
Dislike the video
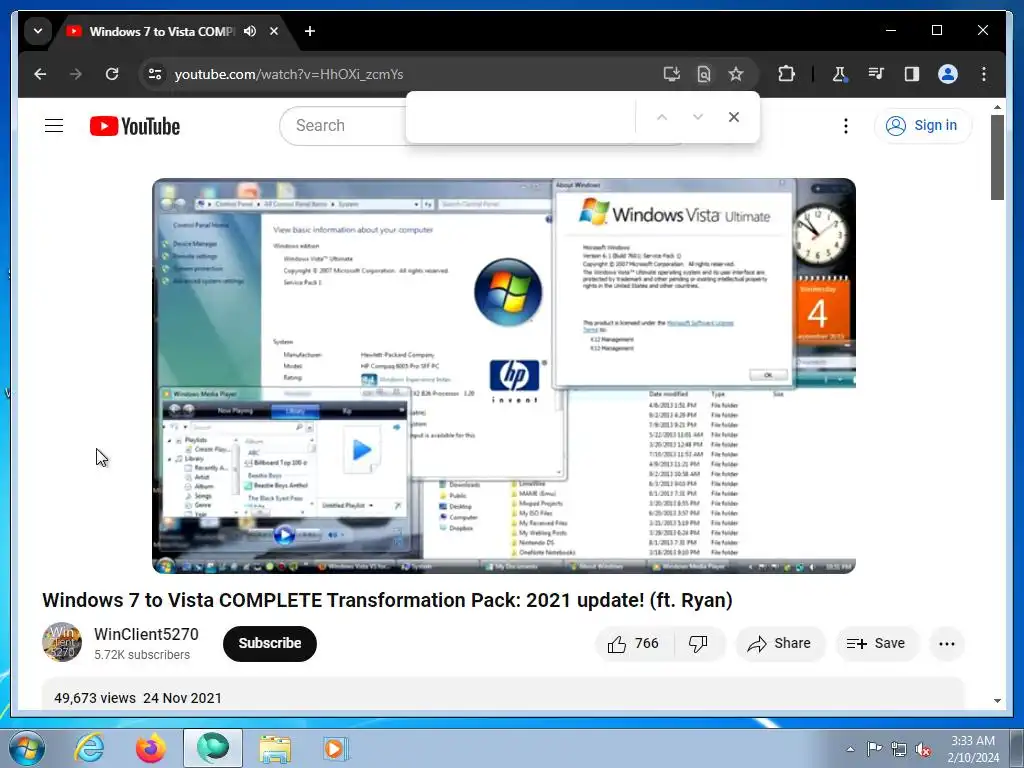699,644
